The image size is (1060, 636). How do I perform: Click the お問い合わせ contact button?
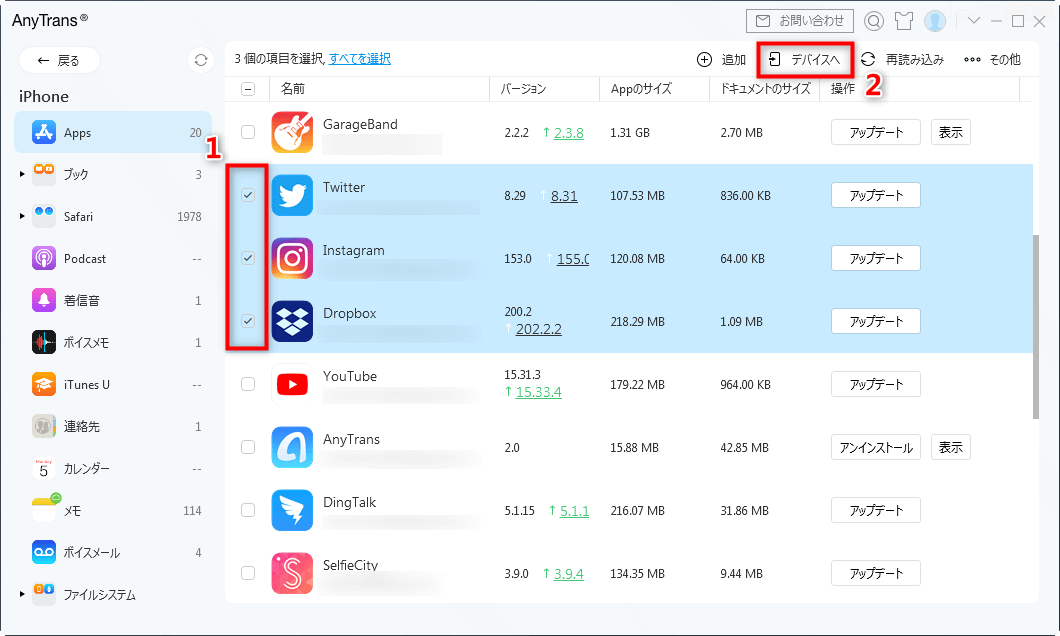point(800,21)
